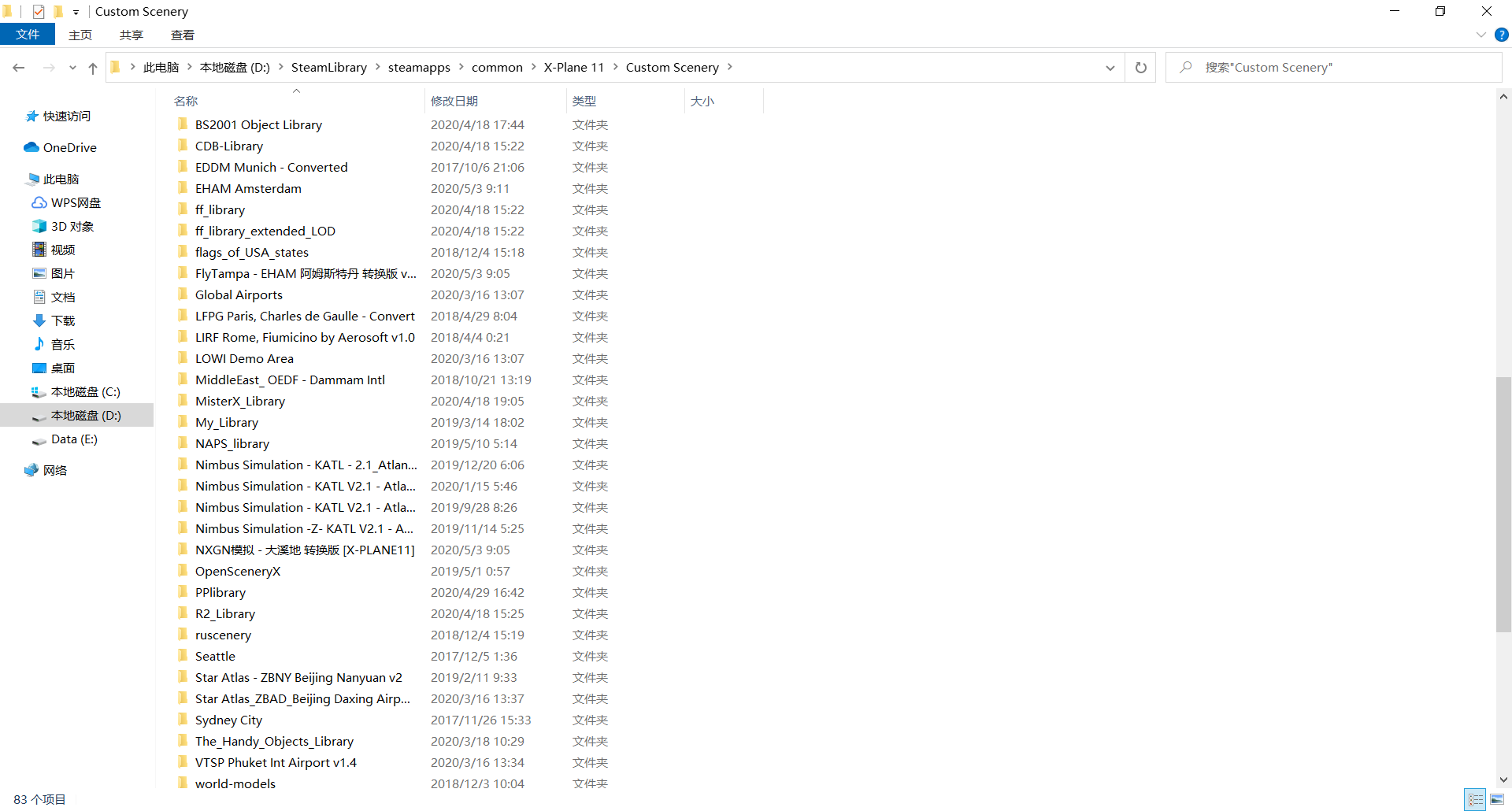Viewport: 1512px width, 811px height.
Task: Open 桌面 in the navigation pane
Action: (54, 368)
